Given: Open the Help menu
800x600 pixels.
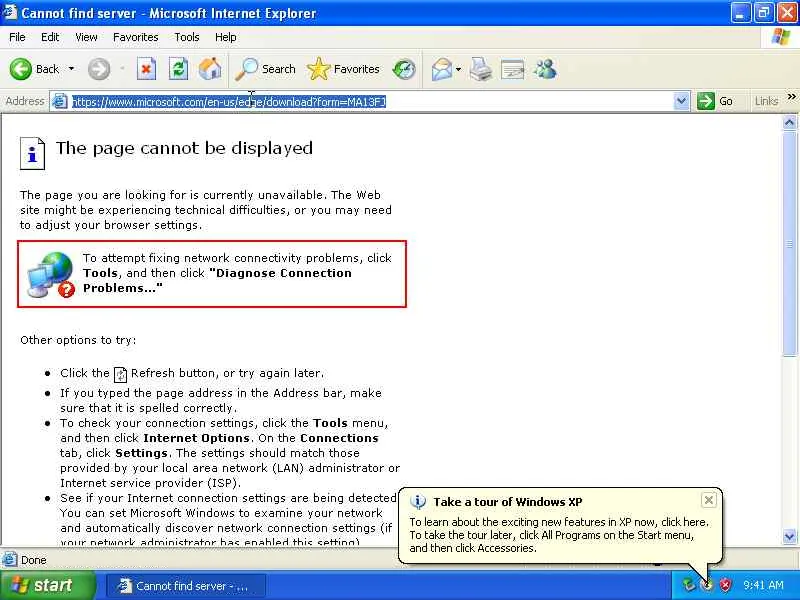Looking at the screenshot, I should coord(226,37).
